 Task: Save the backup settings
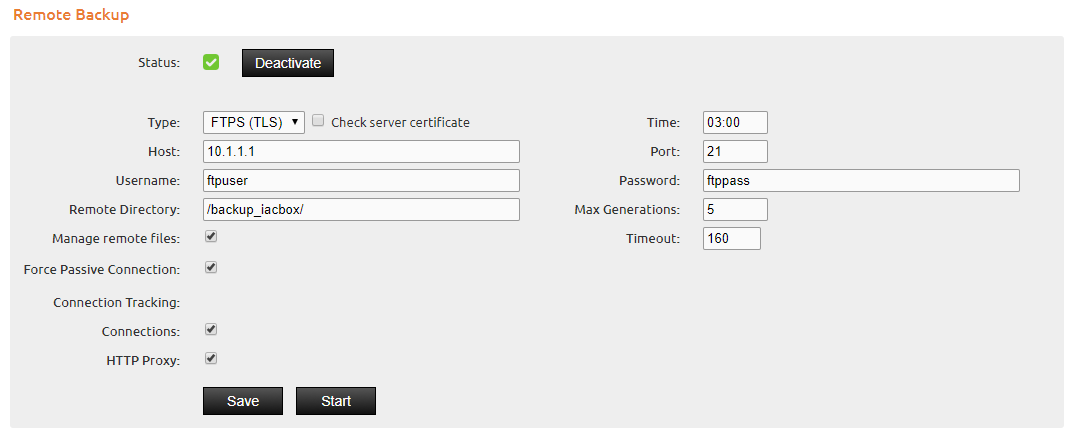242,401
